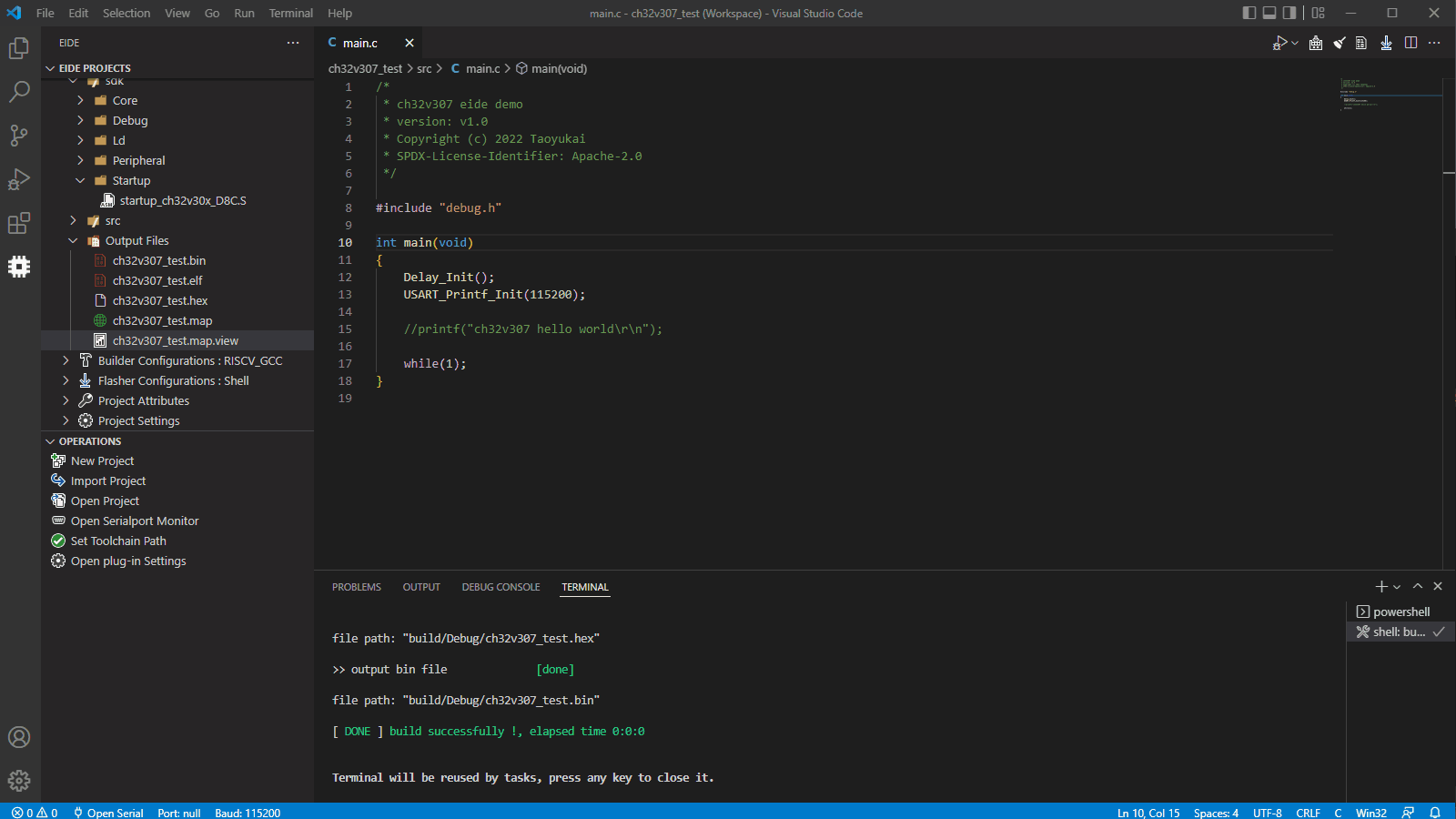Toggle Panel layout button
1456x819 pixels.
click(1269, 13)
